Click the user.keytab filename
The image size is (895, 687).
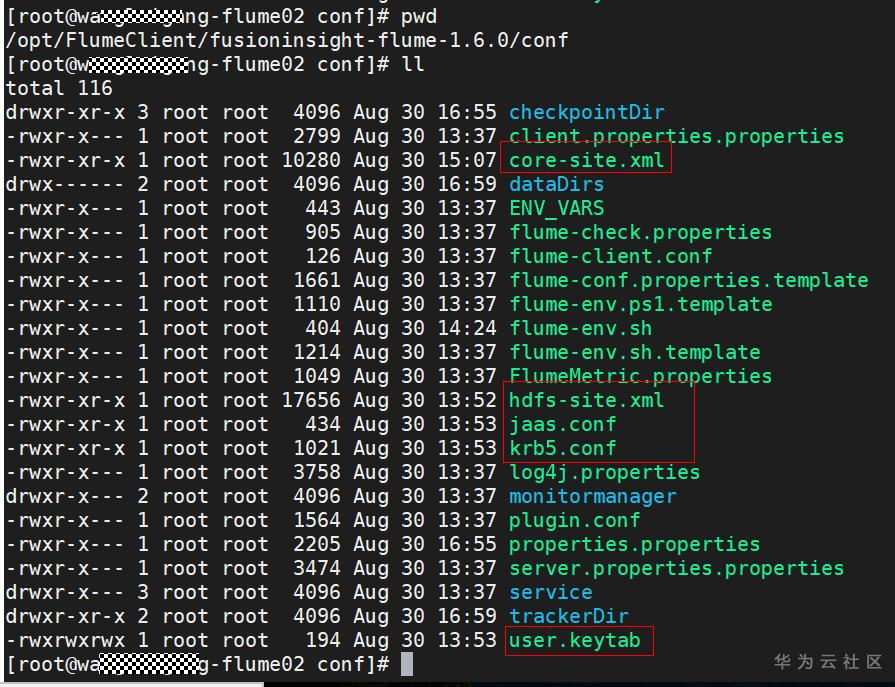[574, 640]
